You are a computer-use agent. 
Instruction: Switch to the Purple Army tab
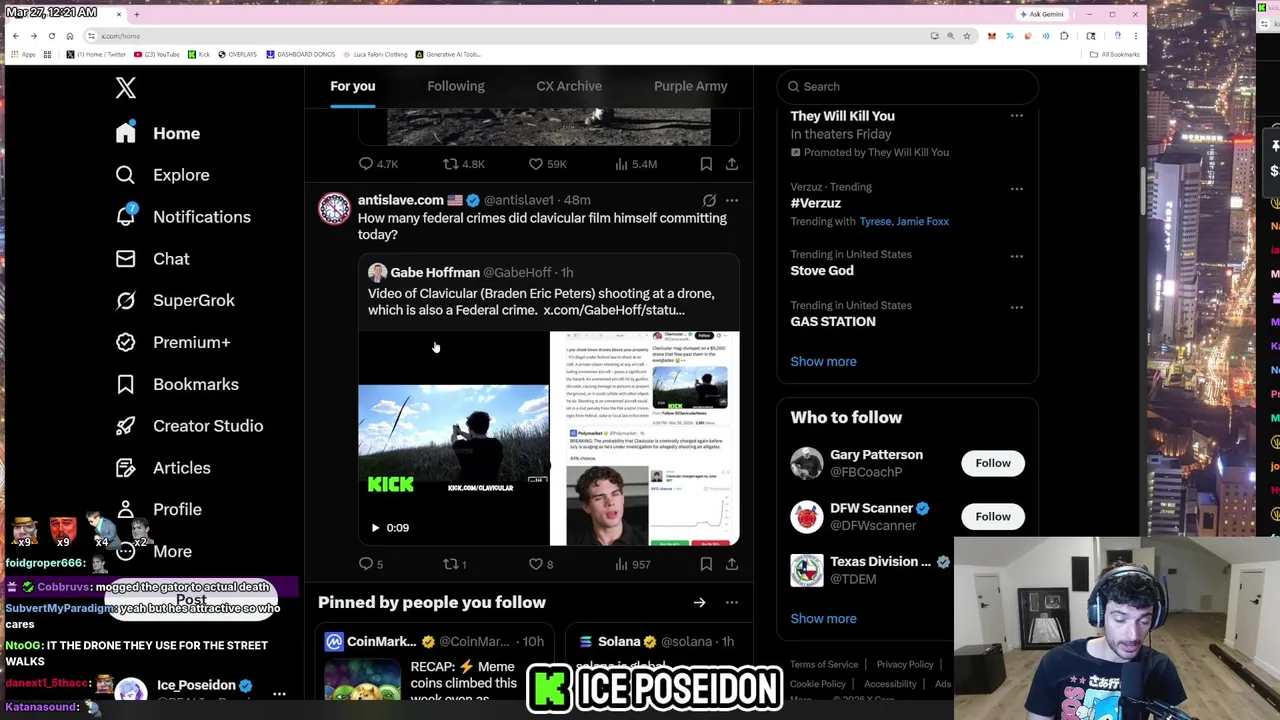tap(690, 86)
